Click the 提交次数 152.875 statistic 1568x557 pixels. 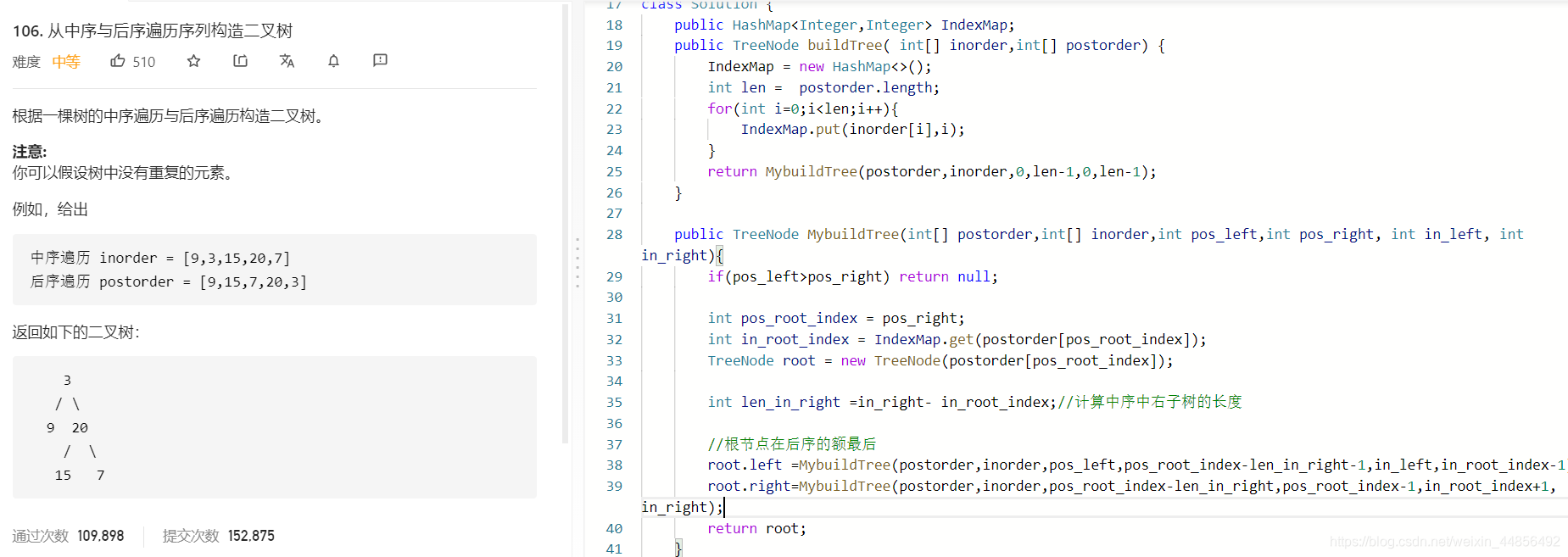[x=219, y=536]
